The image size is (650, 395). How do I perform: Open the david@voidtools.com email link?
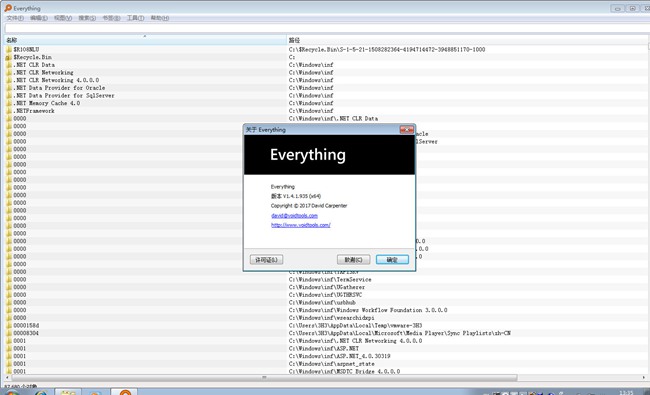[x=294, y=216]
